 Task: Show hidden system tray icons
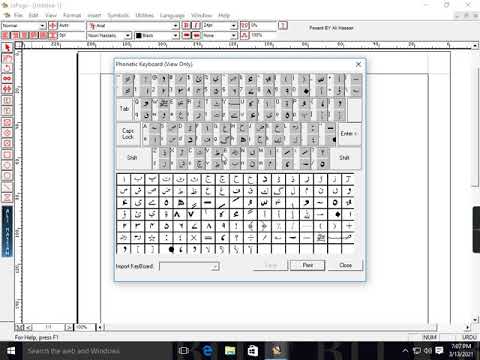click(x=405, y=351)
